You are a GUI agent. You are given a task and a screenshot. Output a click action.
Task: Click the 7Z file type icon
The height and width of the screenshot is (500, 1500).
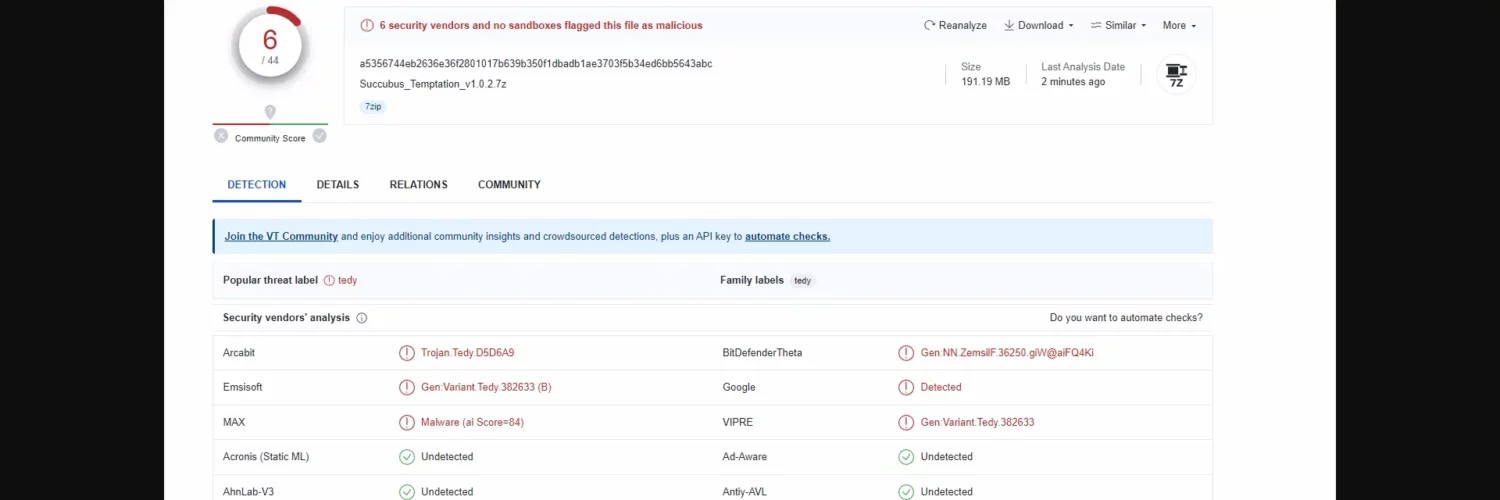pos(1176,75)
